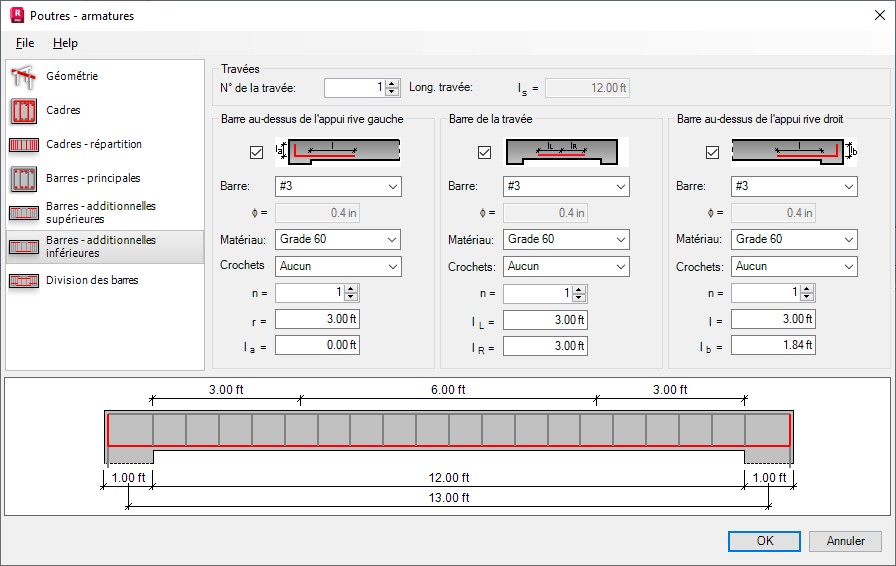The width and height of the screenshot is (896, 566).
Task: Click the right support bar diagram image
Action: (x=794, y=152)
